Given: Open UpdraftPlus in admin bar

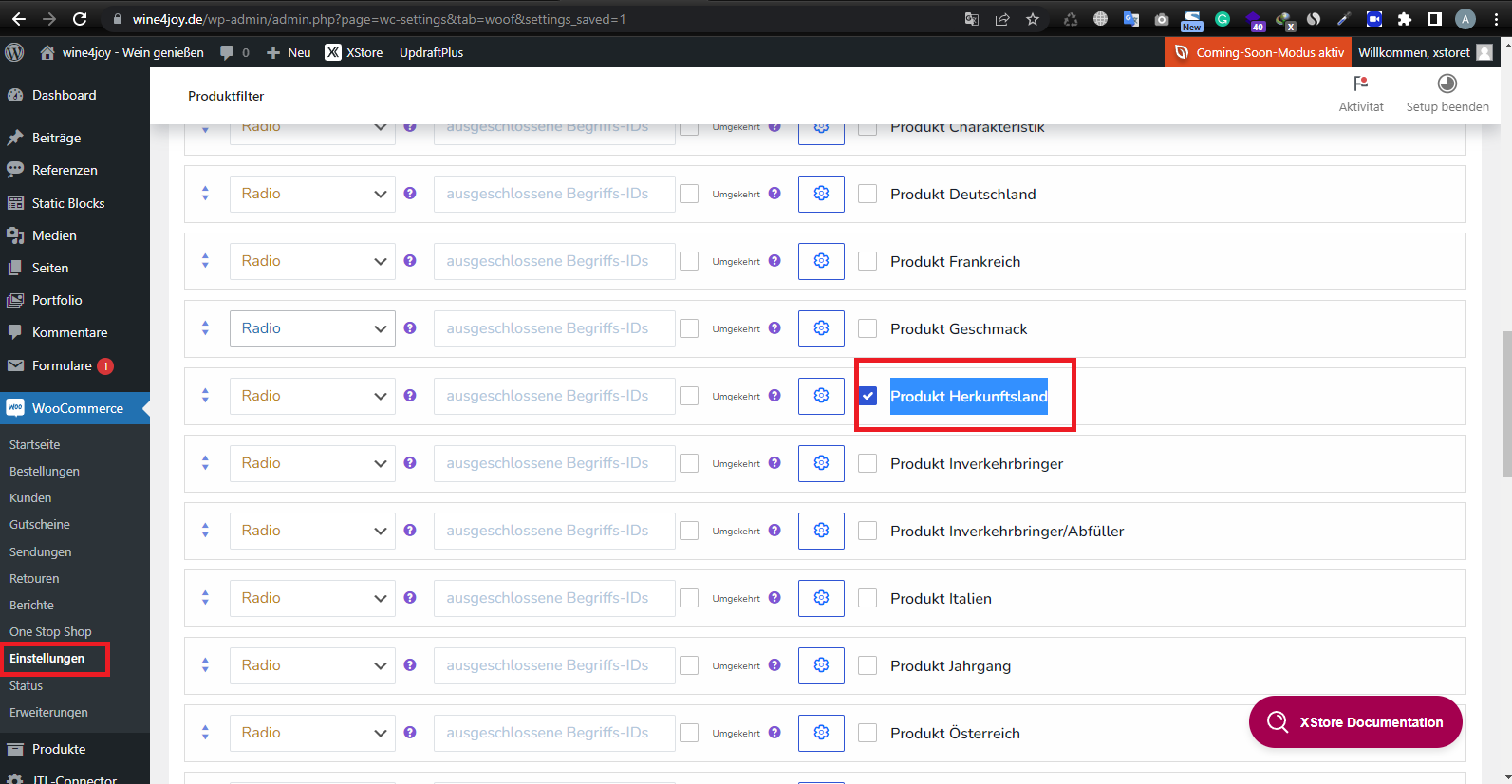Looking at the screenshot, I should pyautogui.click(x=431, y=52).
